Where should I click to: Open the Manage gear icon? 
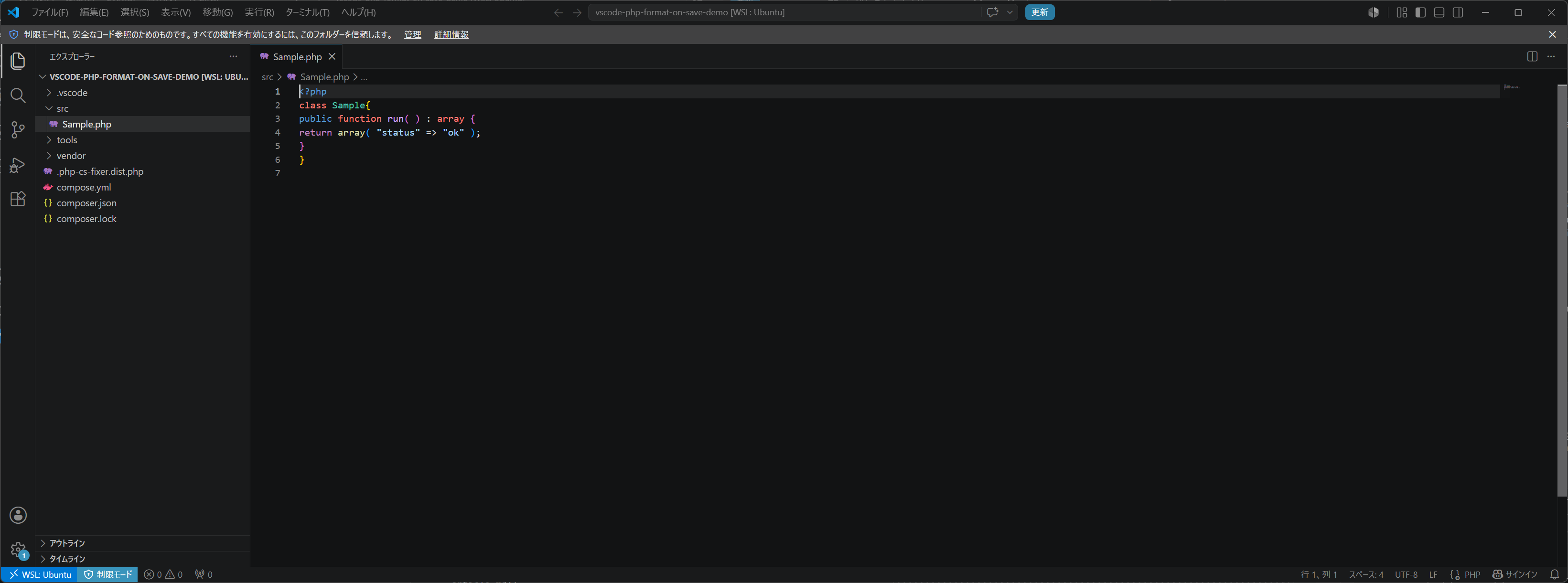(x=18, y=550)
